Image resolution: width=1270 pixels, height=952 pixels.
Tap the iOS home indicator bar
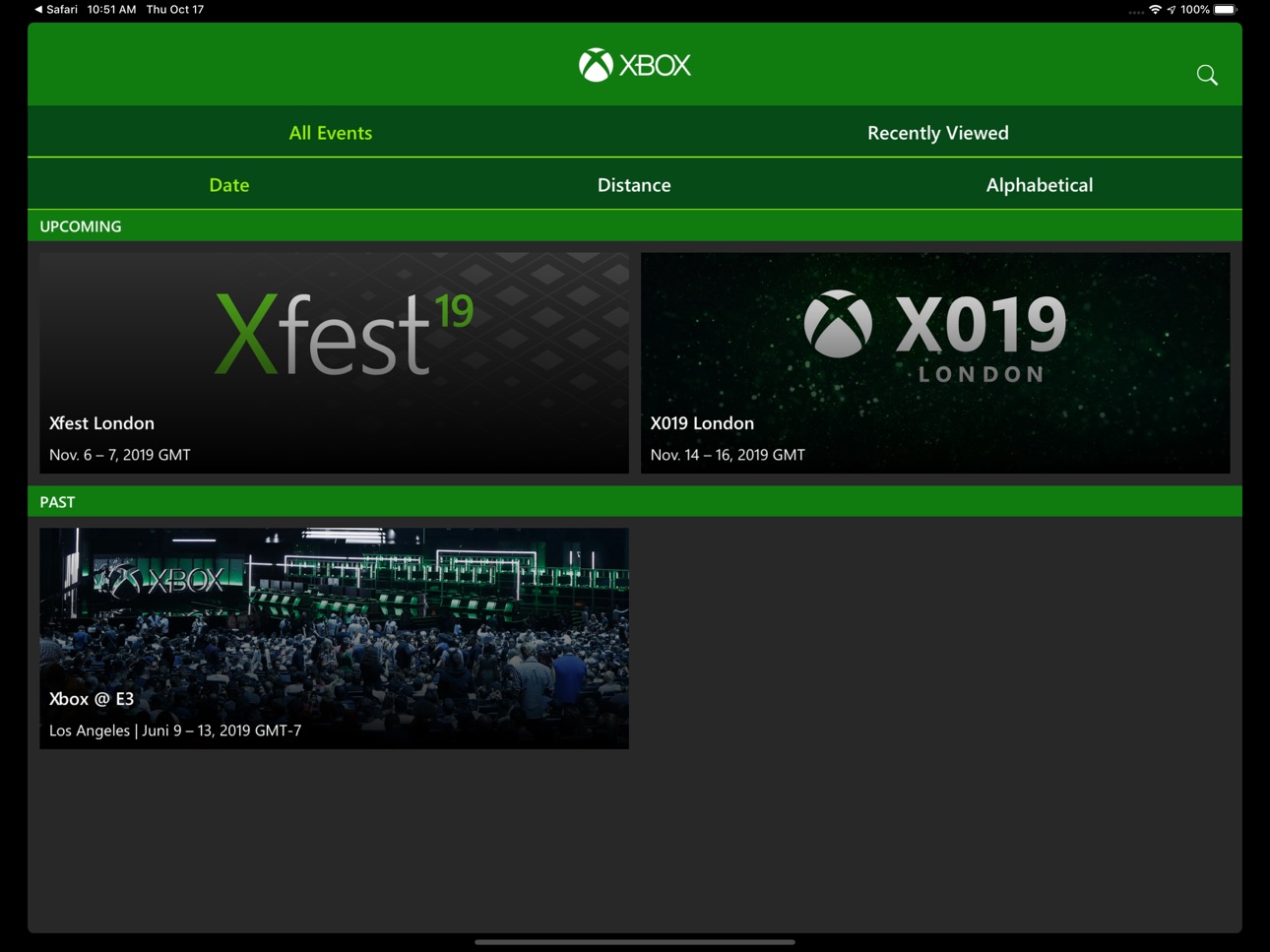tap(635, 942)
